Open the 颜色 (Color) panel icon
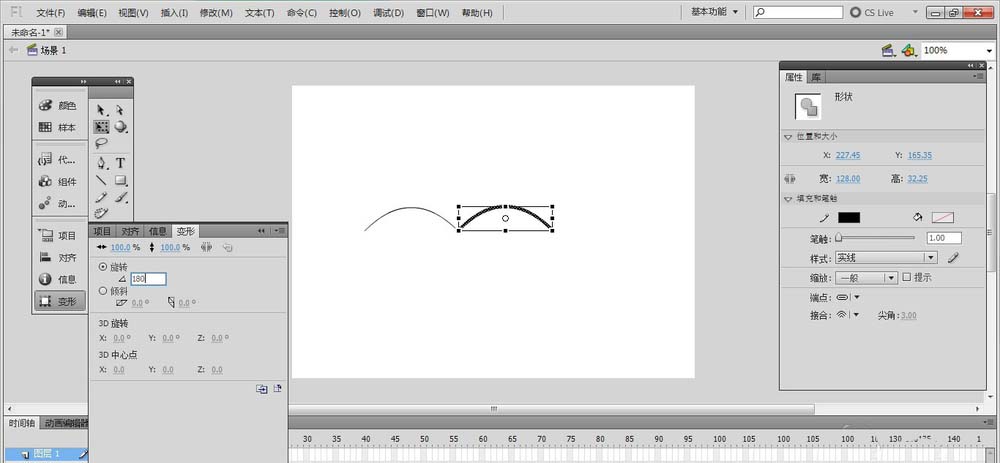Viewport: 1000px width, 463px height. coord(58,105)
